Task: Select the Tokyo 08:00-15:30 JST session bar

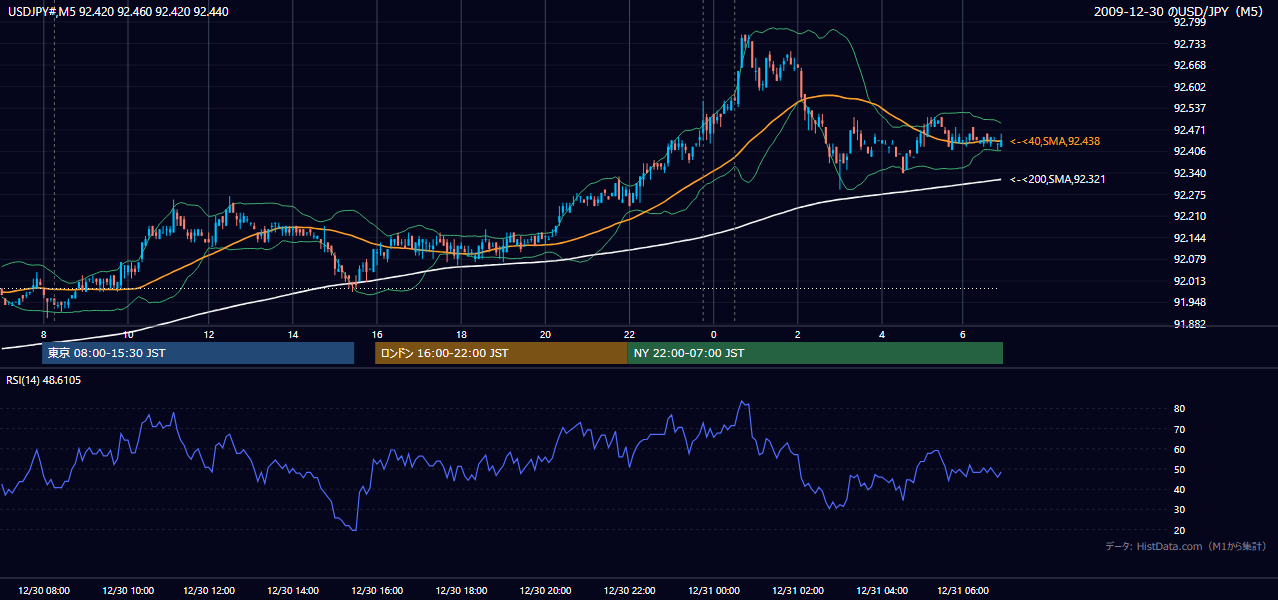Action: coord(198,353)
